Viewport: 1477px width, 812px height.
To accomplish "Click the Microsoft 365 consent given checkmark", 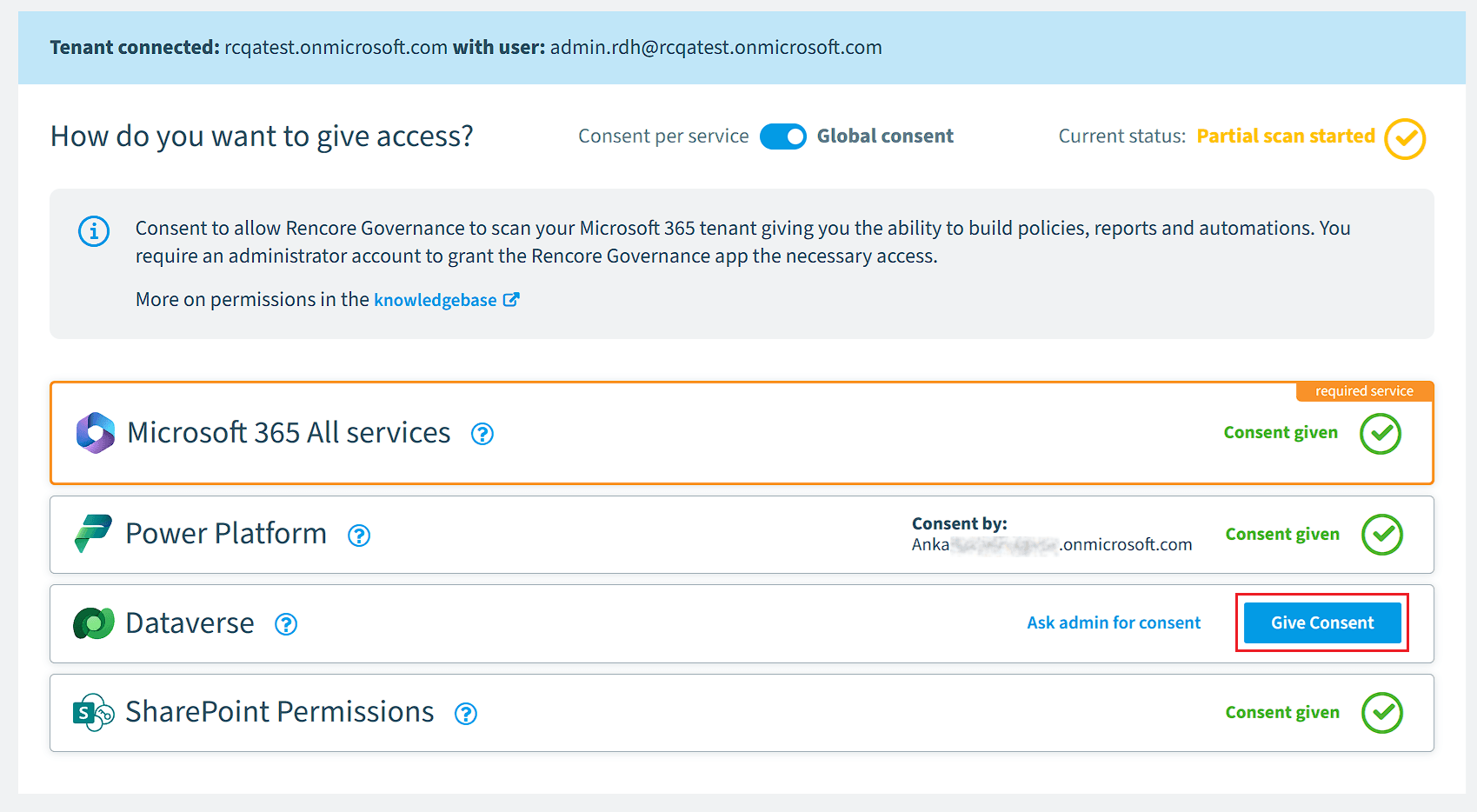I will (x=1381, y=433).
